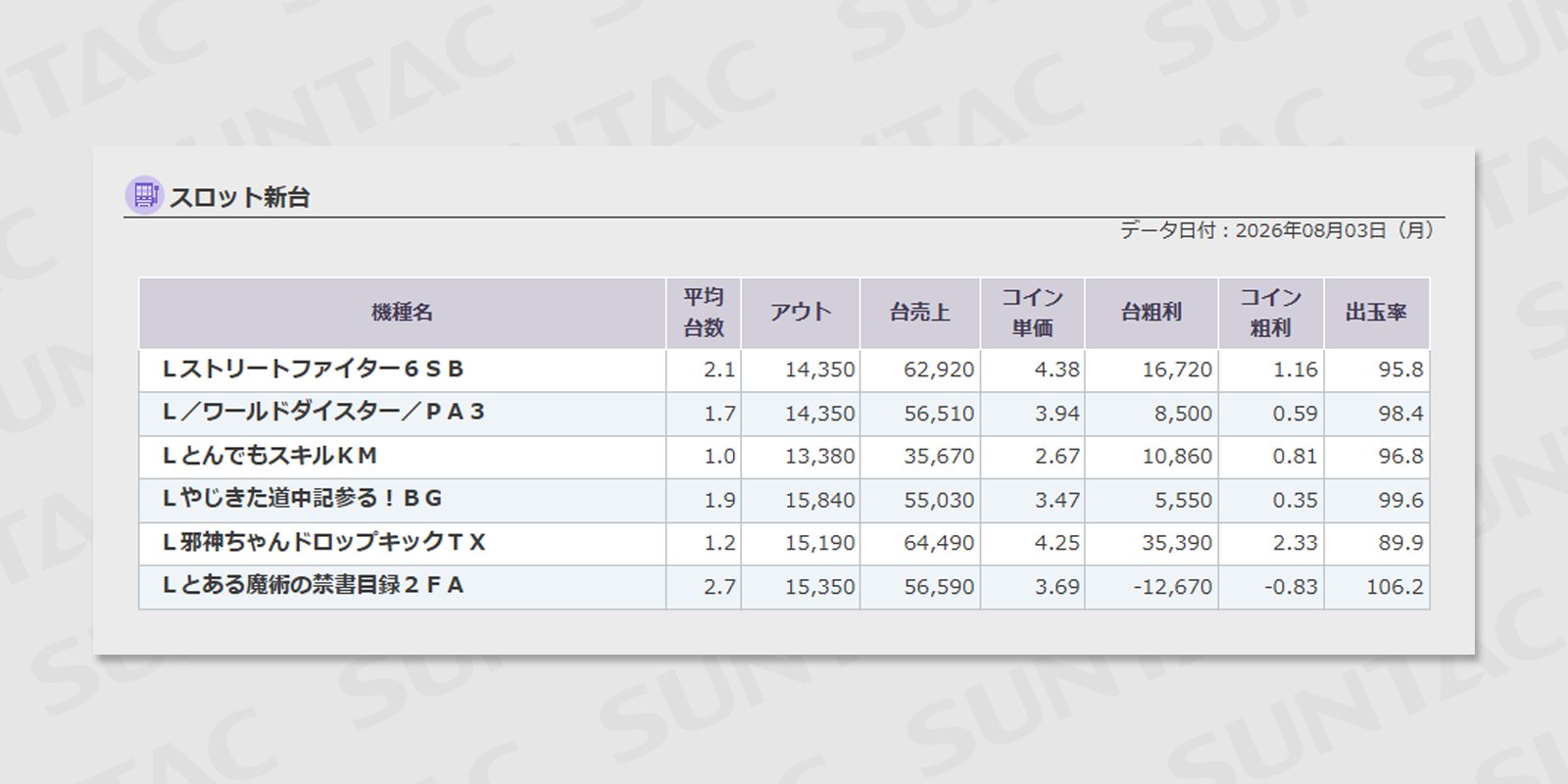Click the 出玉率 column header
The image size is (1568, 784).
[1377, 313]
